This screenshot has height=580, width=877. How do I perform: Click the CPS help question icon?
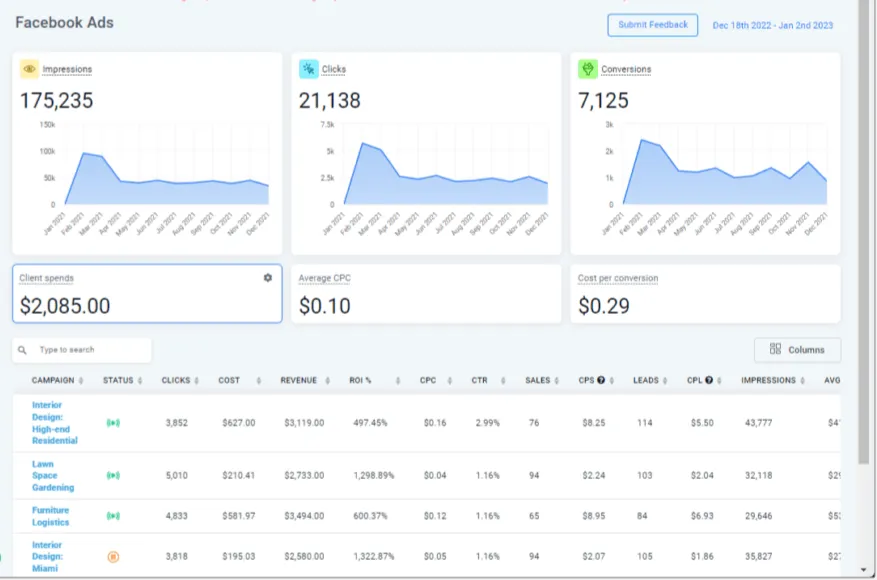[x=601, y=380]
